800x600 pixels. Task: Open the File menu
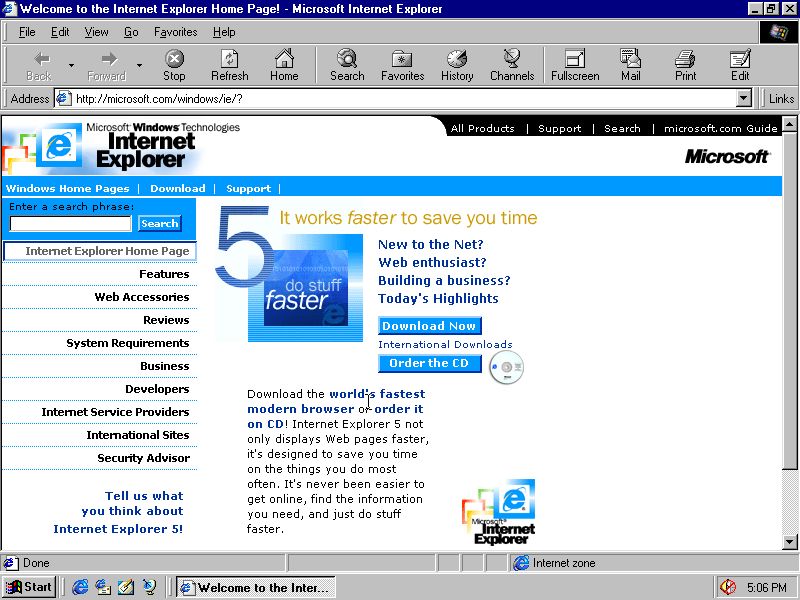(27, 32)
